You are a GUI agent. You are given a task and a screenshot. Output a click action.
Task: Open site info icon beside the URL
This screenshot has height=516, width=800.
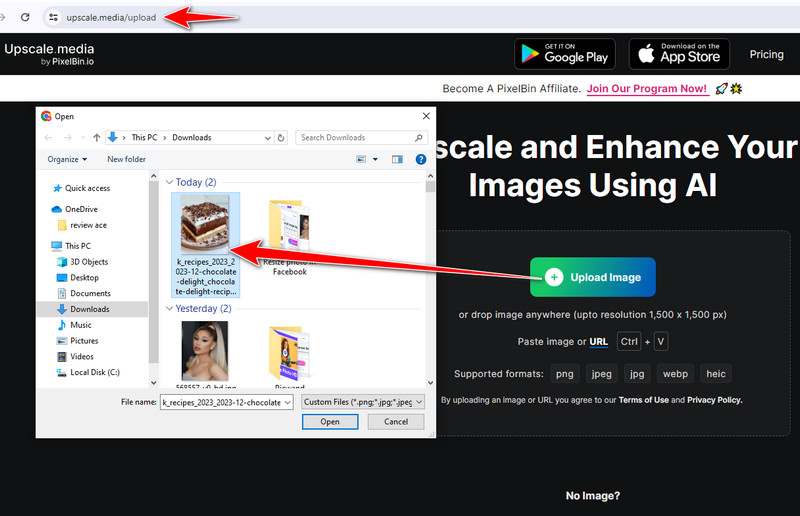53,17
